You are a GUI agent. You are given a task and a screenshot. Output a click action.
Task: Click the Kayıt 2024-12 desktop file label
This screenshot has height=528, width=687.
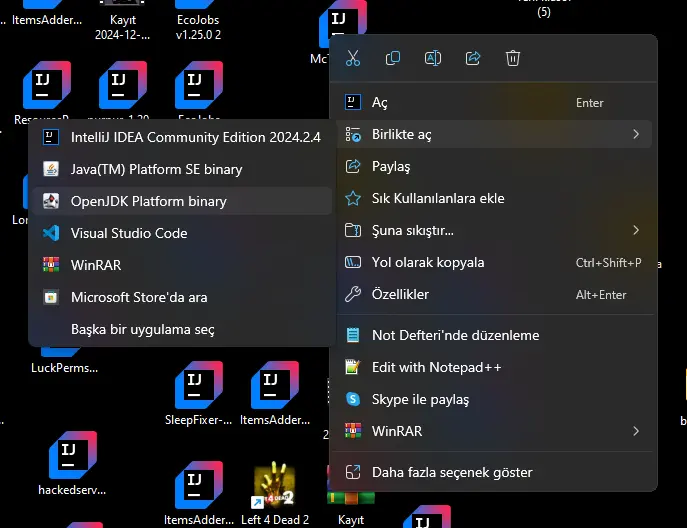click(x=122, y=27)
